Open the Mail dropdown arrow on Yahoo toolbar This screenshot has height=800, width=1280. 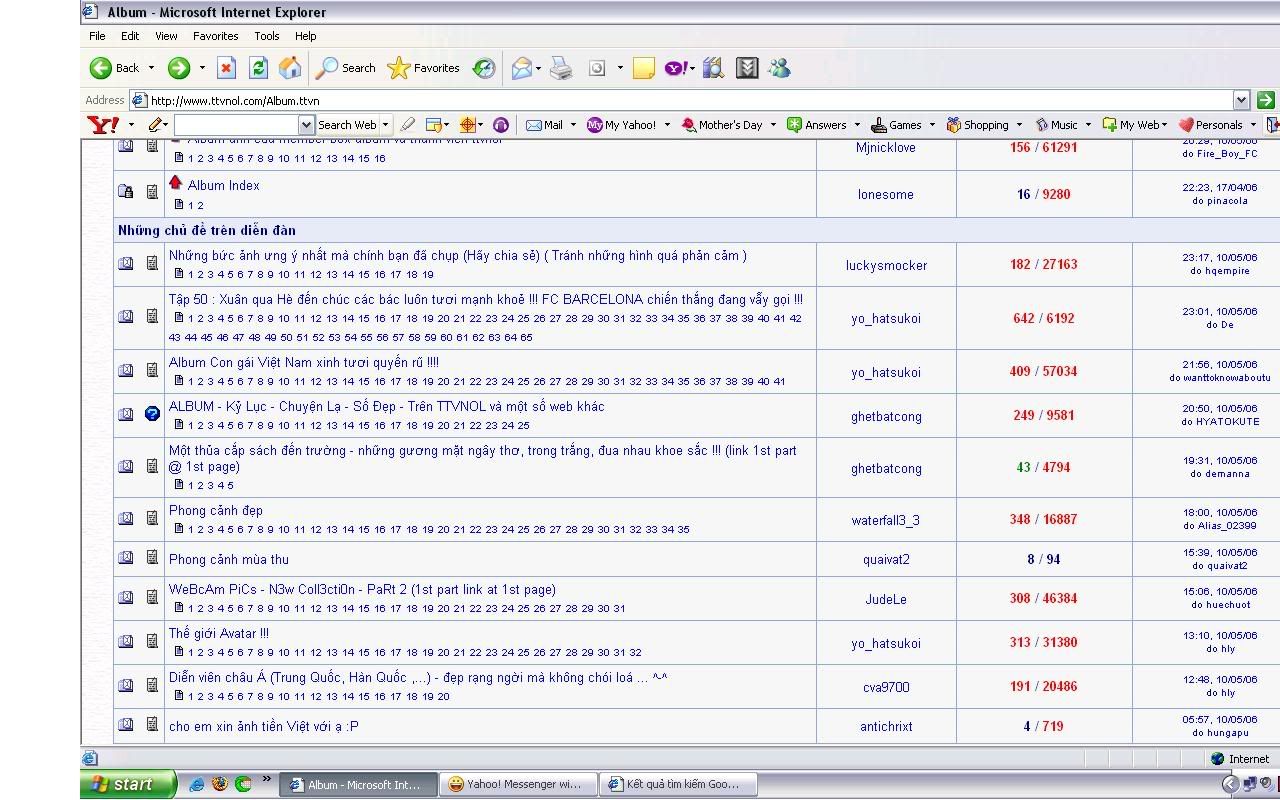[x=573, y=125]
